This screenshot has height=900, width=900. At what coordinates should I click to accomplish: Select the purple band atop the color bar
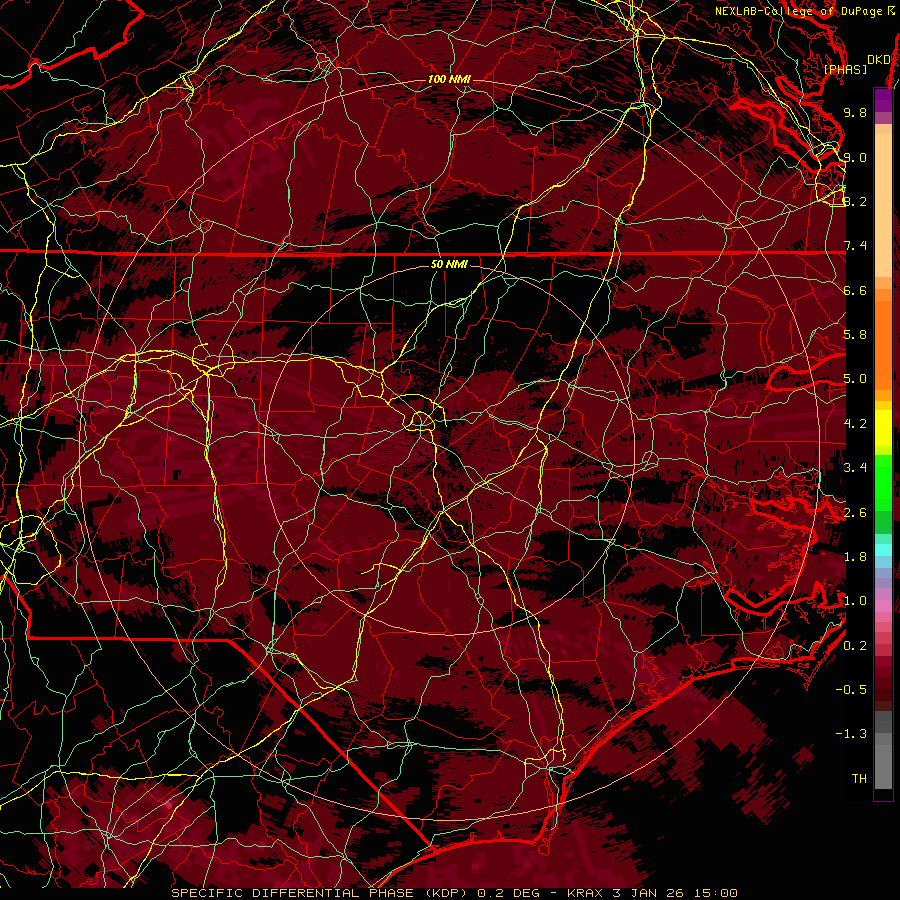(x=883, y=100)
